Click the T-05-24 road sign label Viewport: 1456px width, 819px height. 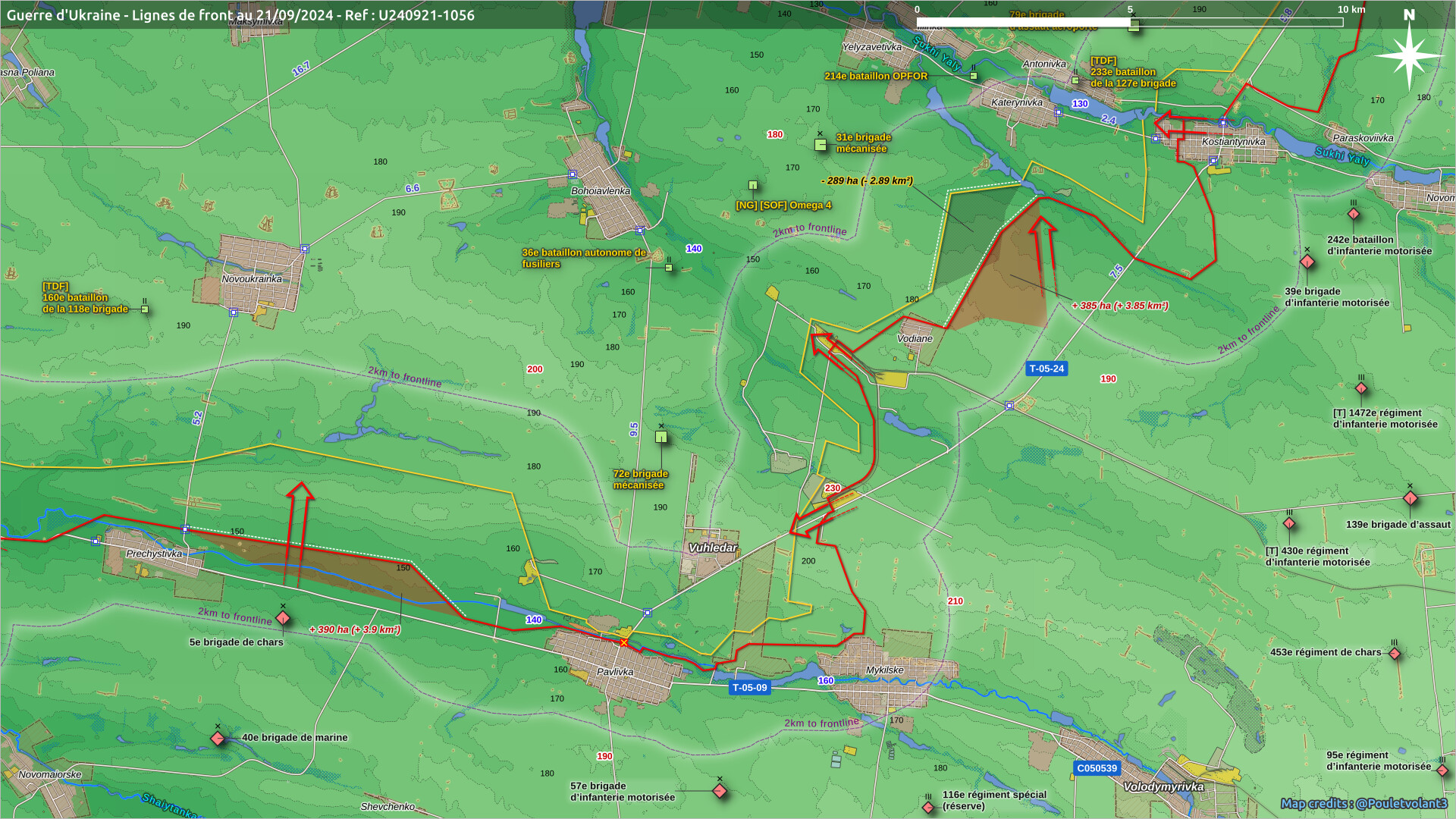coord(1046,369)
